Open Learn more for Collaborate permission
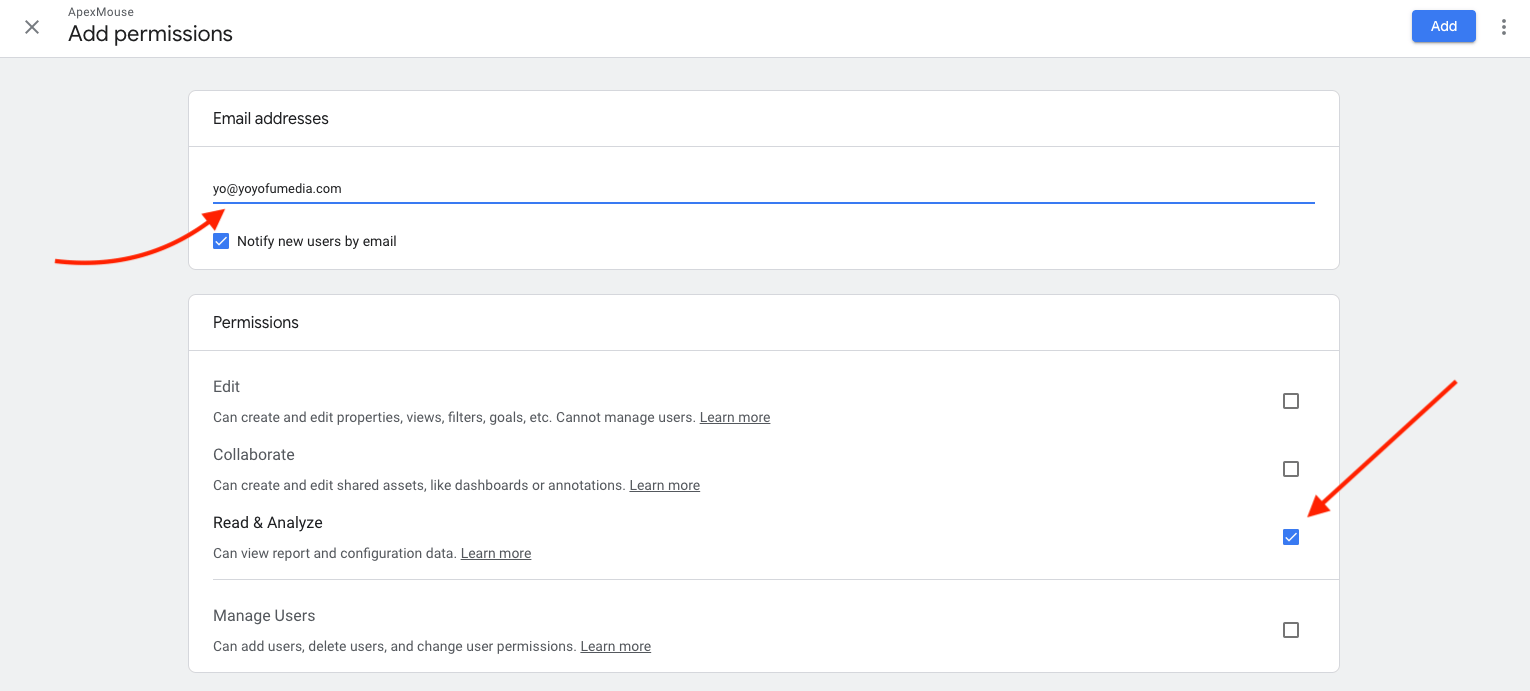This screenshot has height=691, width=1530. coord(664,485)
